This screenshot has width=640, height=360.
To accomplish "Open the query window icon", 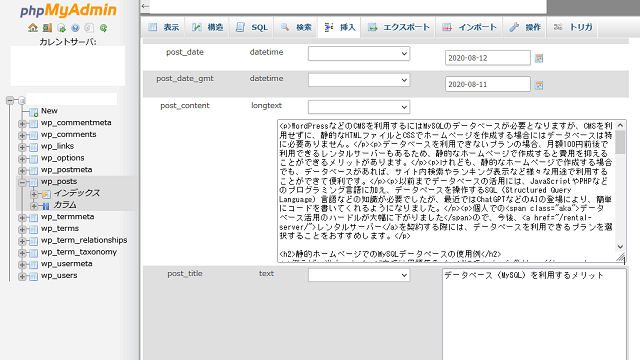I will point(61,28).
